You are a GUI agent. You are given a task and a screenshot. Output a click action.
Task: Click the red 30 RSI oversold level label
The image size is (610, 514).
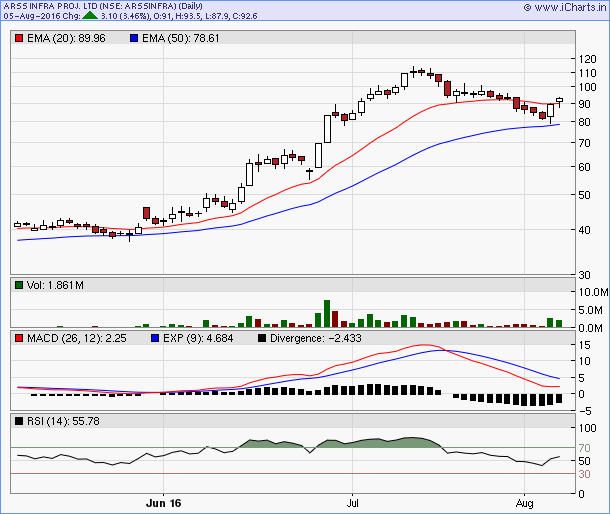tap(584, 474)
